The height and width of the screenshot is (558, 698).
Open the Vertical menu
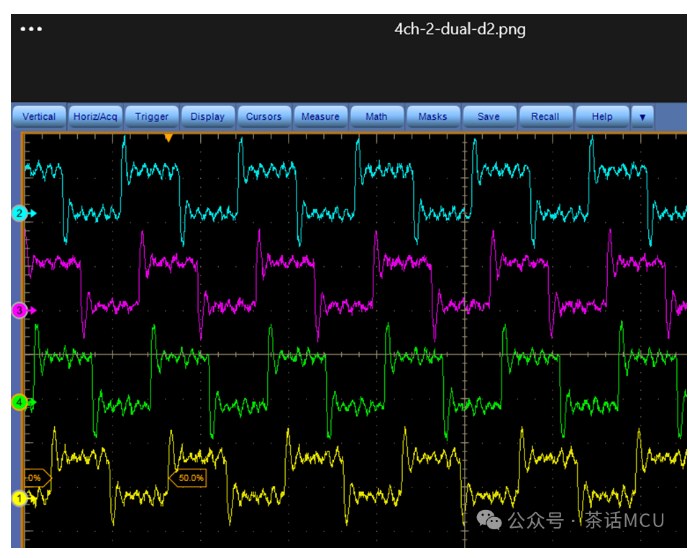39,117
